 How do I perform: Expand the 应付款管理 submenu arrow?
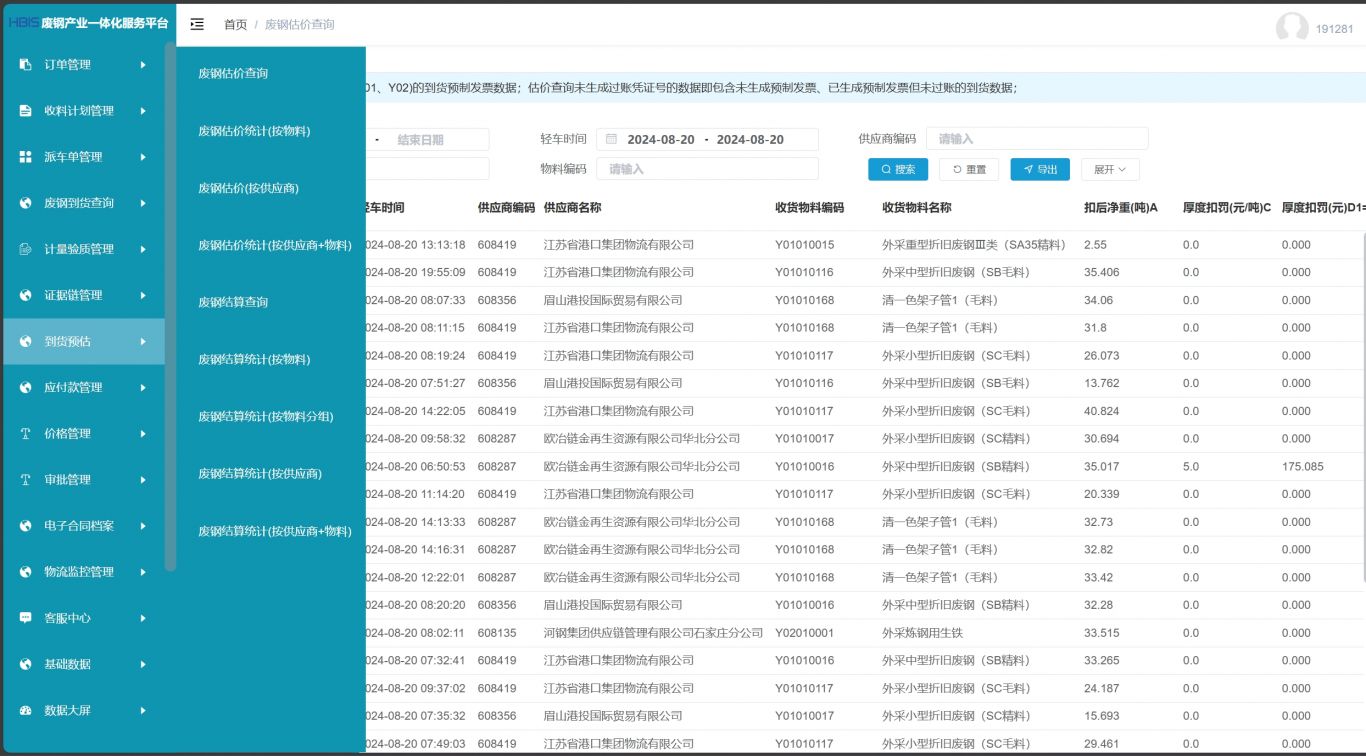tap(143, 388)
